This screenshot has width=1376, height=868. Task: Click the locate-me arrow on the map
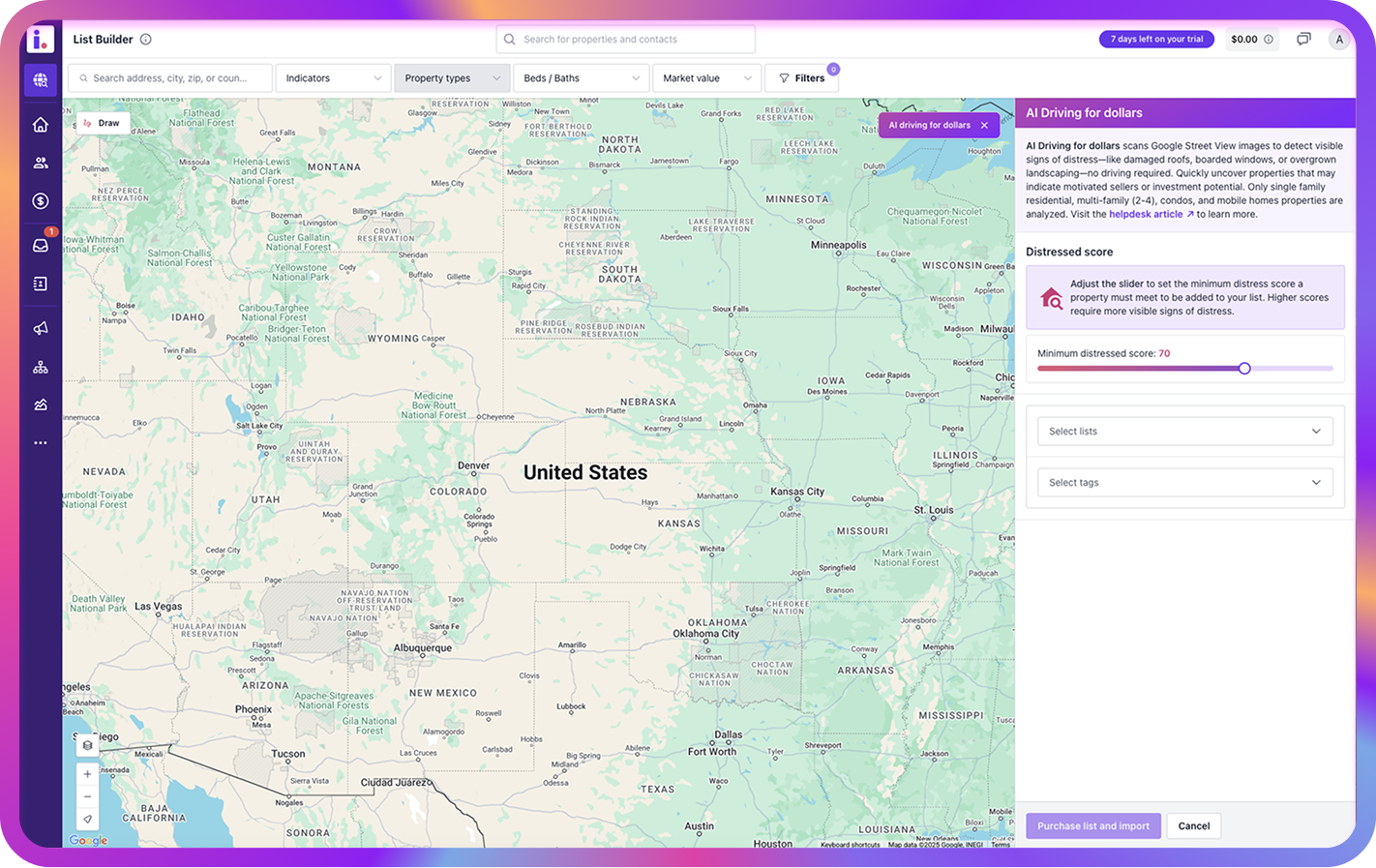point(87,819)
